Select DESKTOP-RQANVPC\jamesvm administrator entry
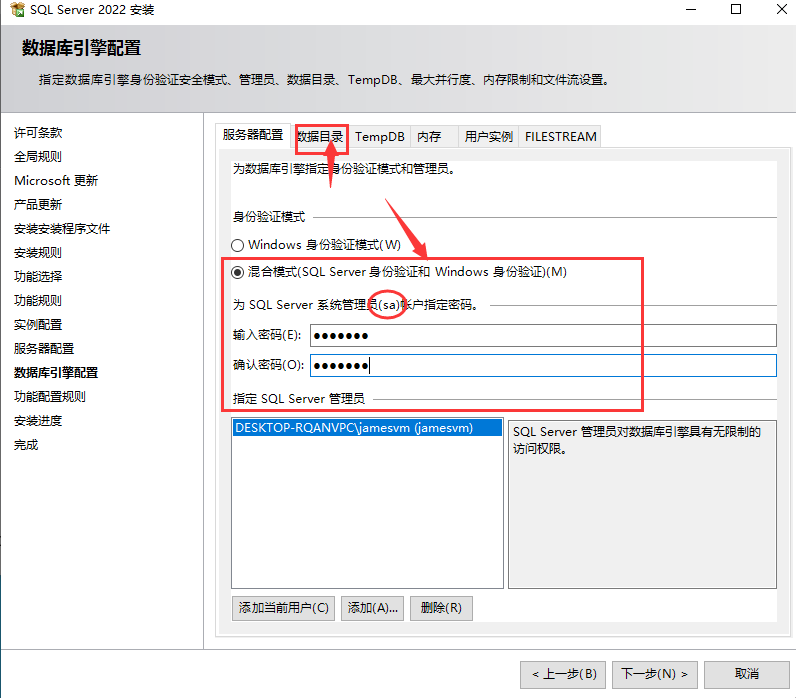 367,428
